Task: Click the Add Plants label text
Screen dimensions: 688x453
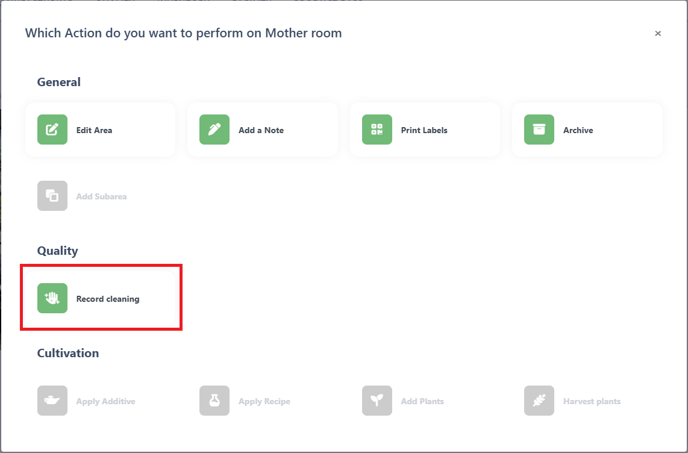Action: (422, 401)
